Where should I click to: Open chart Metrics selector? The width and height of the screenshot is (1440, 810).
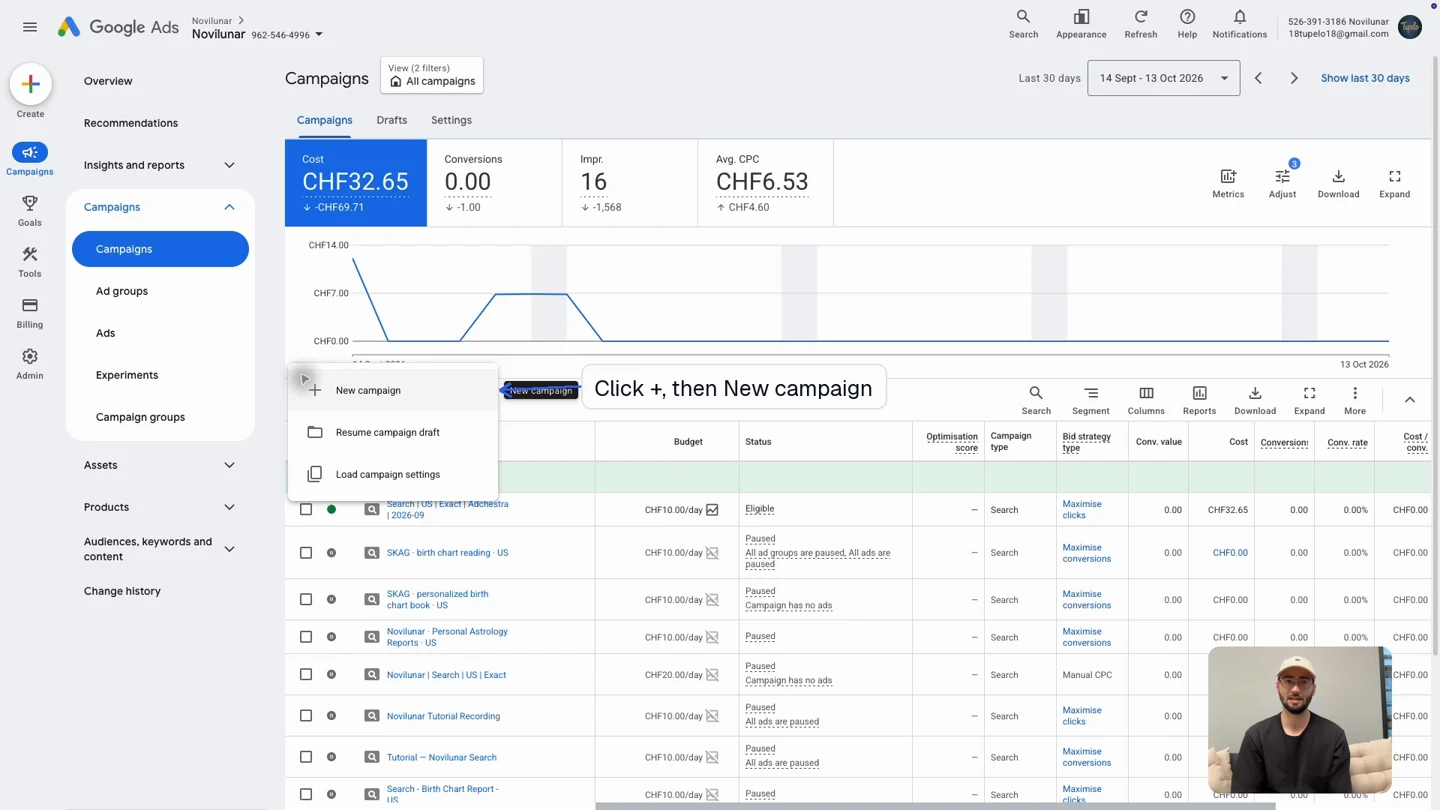point(1228,183)
